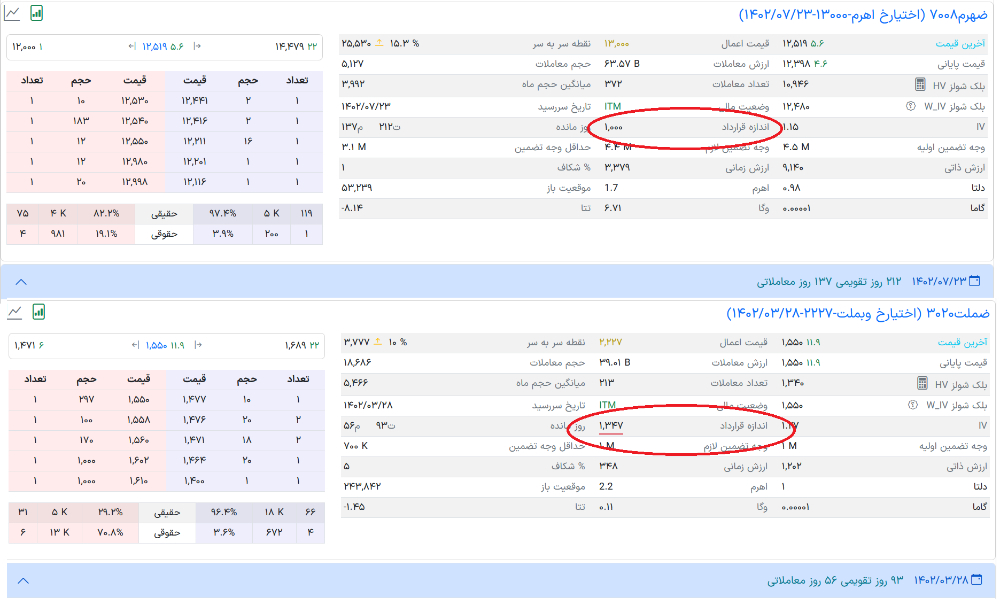Click right-arrow marker after ۱,۵۵۰ in price range
1000x600 pixels.
click(198, 345)
